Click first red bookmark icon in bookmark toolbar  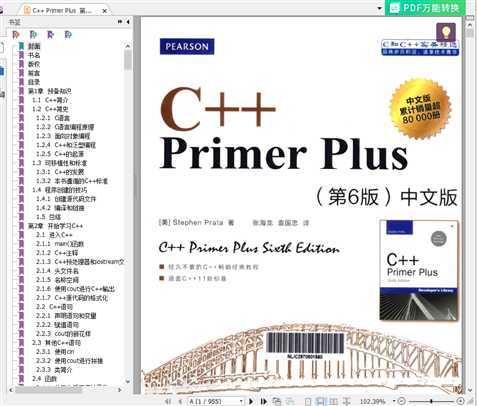tap(16, 34)
